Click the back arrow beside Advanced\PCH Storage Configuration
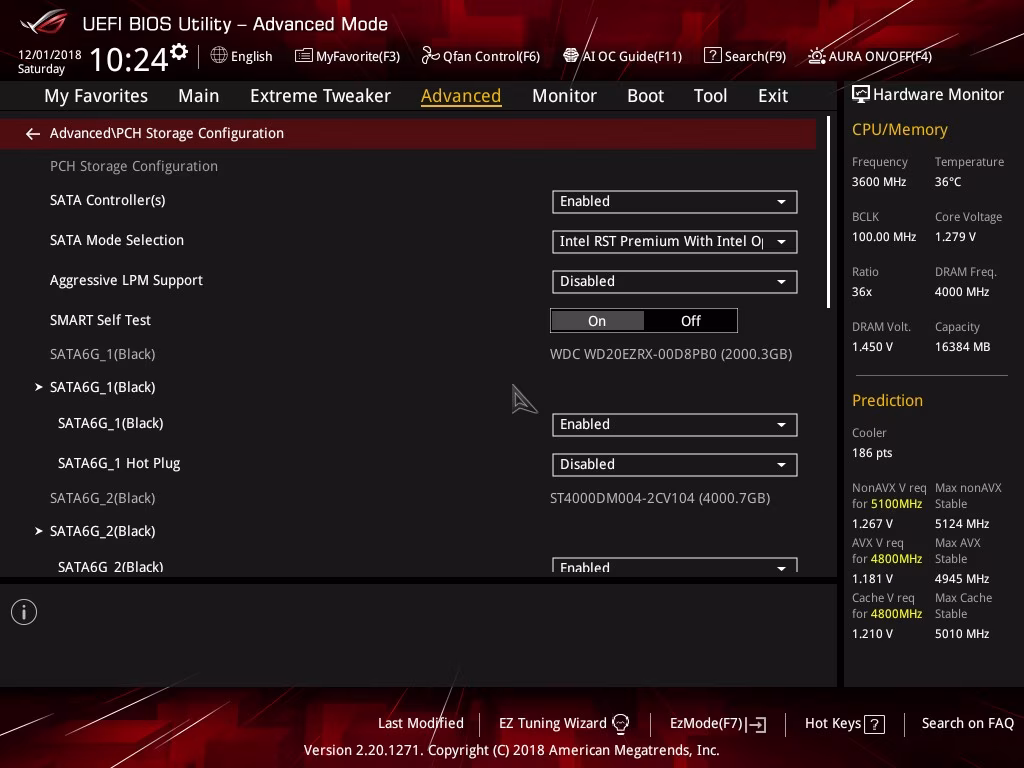 tap(33, 134)
